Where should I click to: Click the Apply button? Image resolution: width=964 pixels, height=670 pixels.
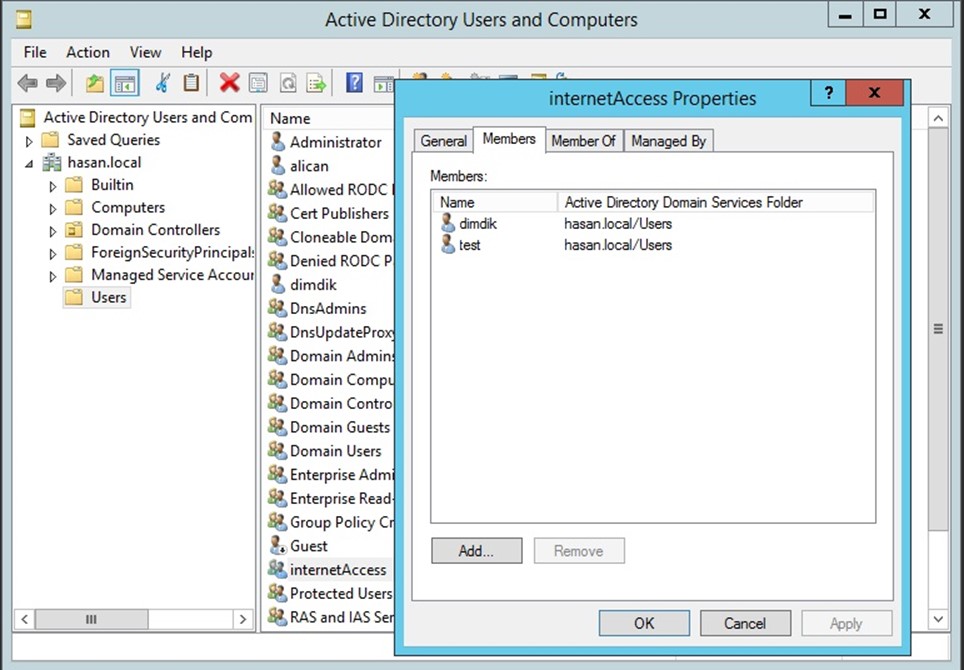(x=847, y=623)
